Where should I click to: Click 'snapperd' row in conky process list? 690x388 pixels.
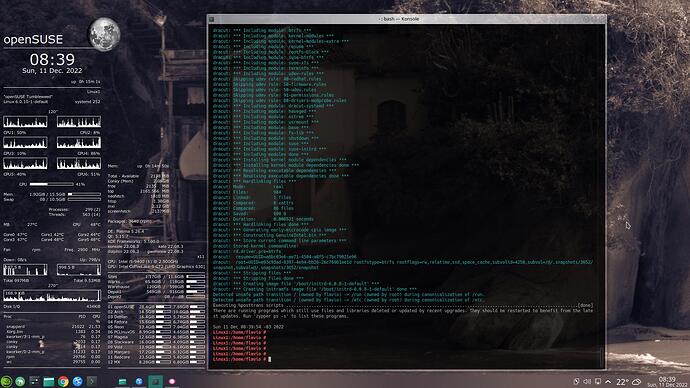pyautogui.click(x=52, y=326)
